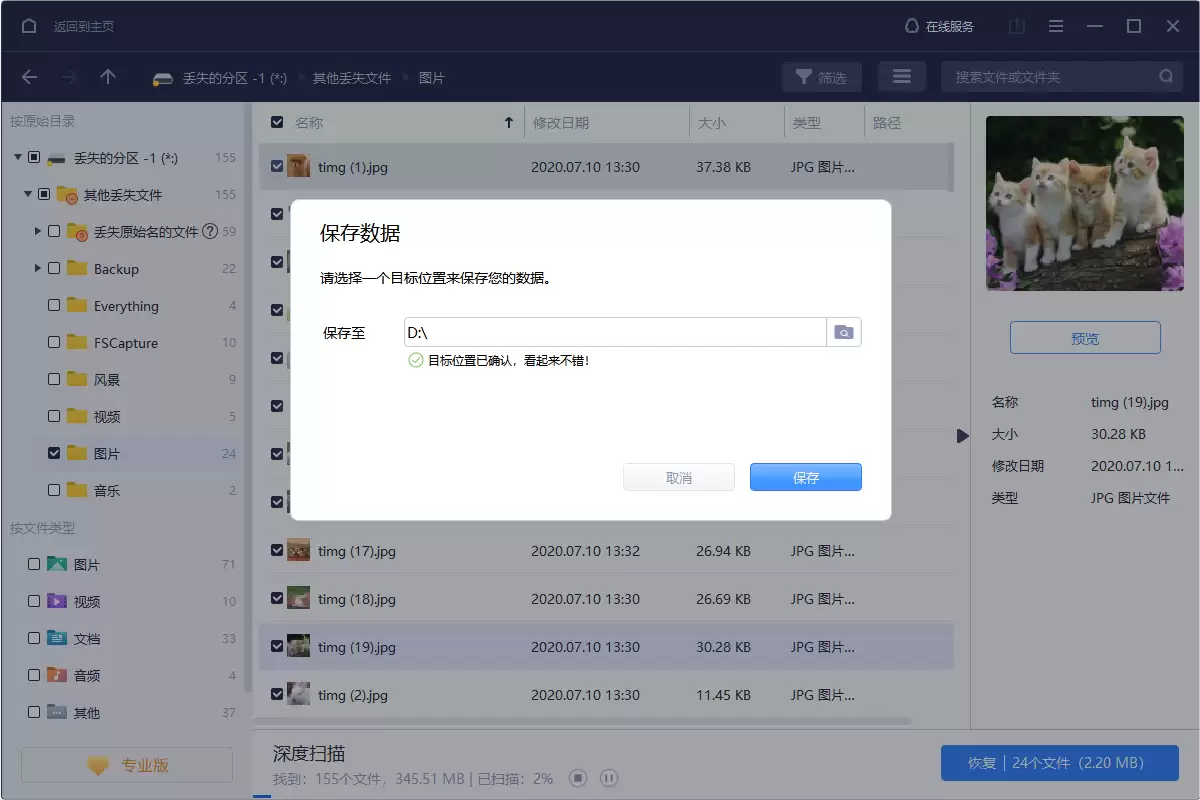The width and height of the screenshot is (1200, 800).
Task: Click the stop scan icon
Action: 577,778
